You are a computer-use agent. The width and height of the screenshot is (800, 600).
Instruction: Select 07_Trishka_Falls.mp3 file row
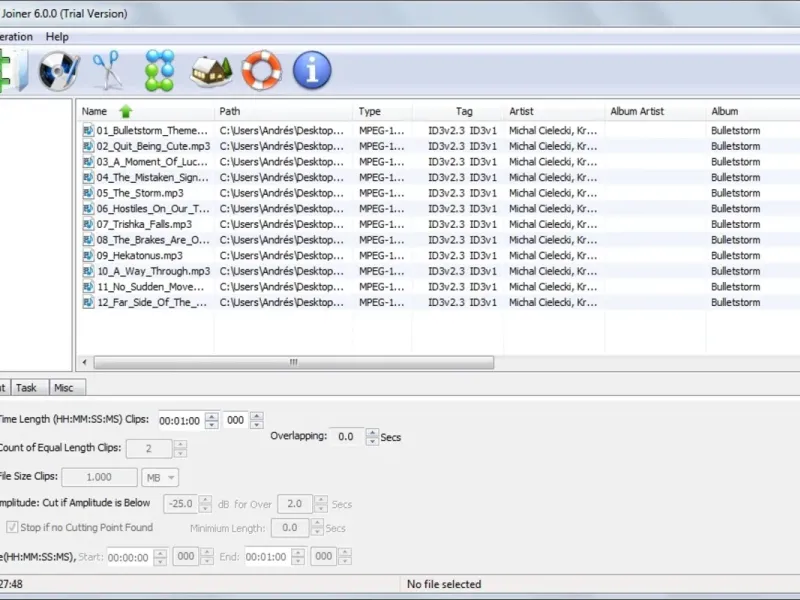point(440,224)
